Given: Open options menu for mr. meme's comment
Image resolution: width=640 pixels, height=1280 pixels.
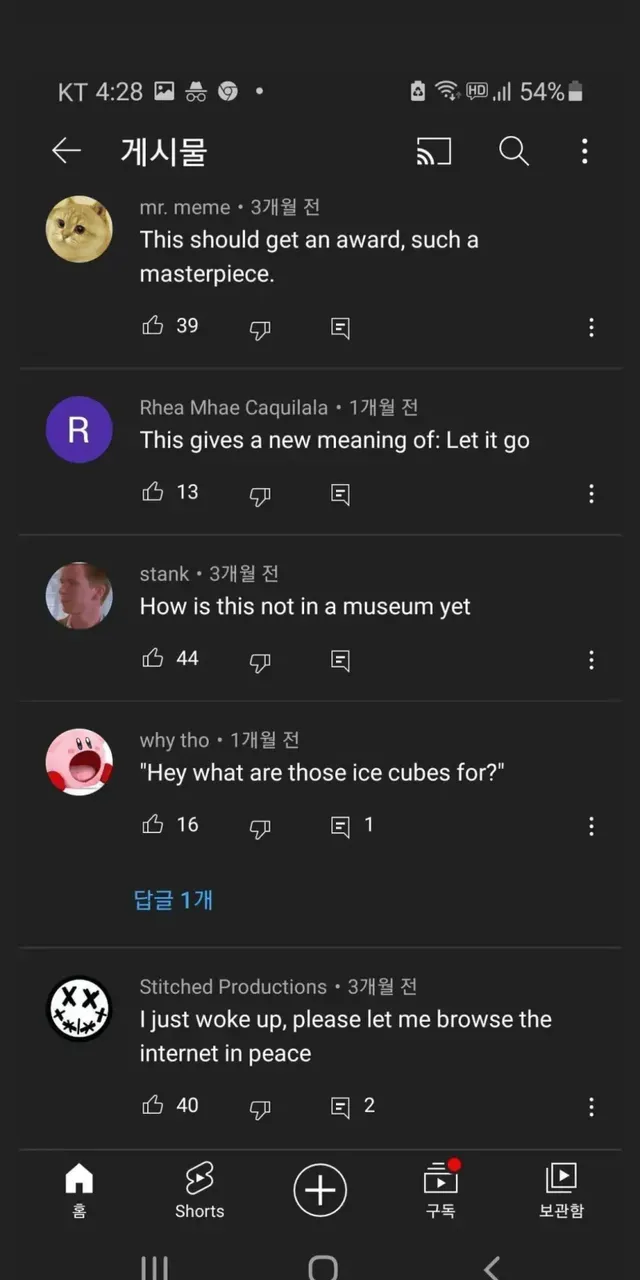Looking at the screenshot, I should pyautogui.click(x=591, y=327).
